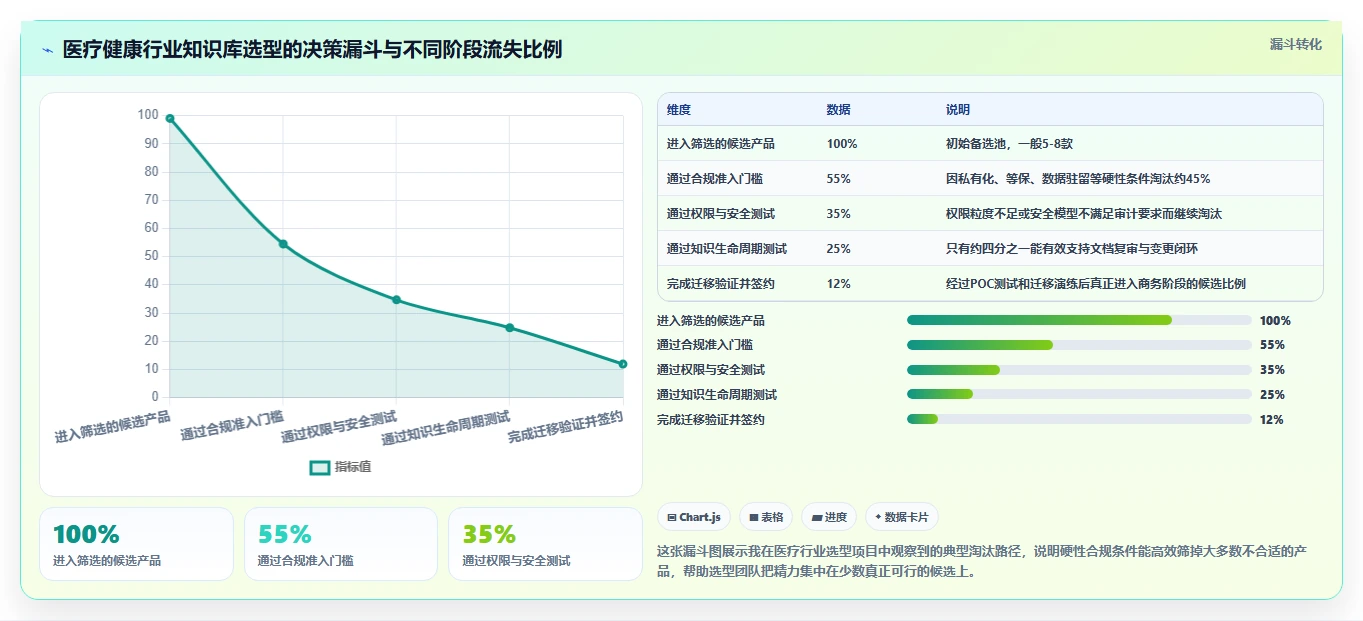Click the chart data point at value 55

point(283,244)
